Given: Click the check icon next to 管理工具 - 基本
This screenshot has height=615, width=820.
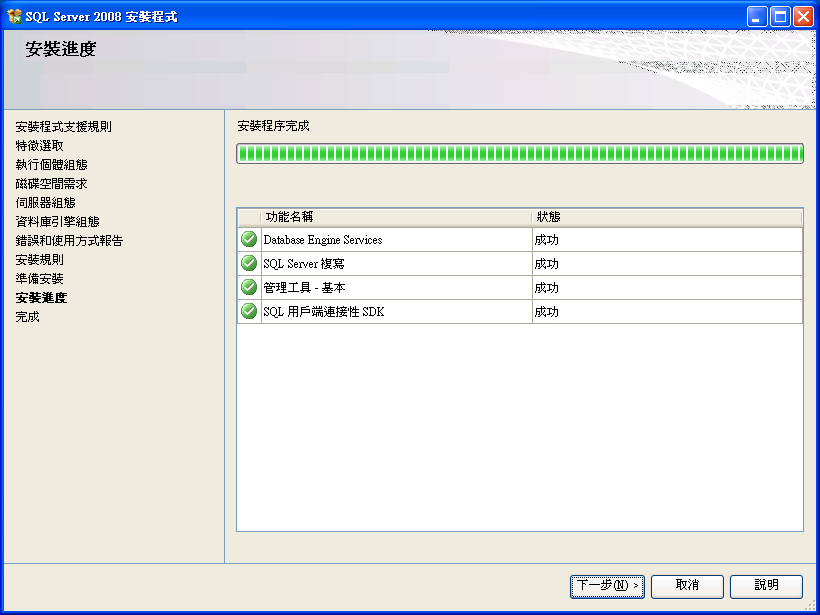Looking at the screenshot, I should point(249,288).
